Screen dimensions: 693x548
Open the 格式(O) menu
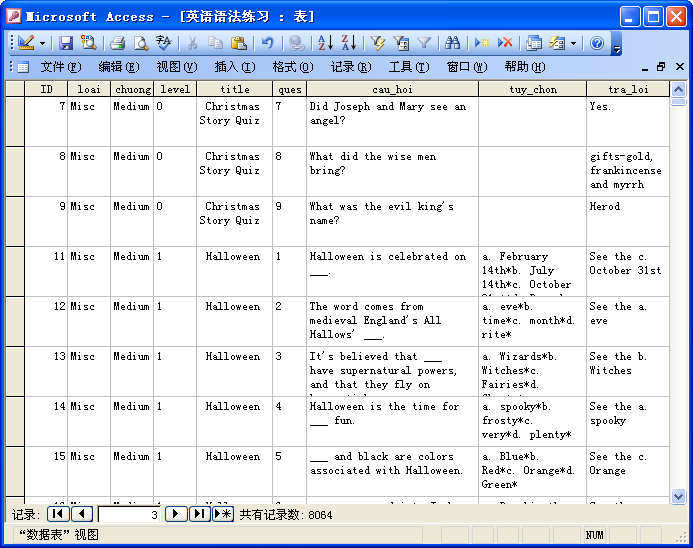[x=293, y=67]
